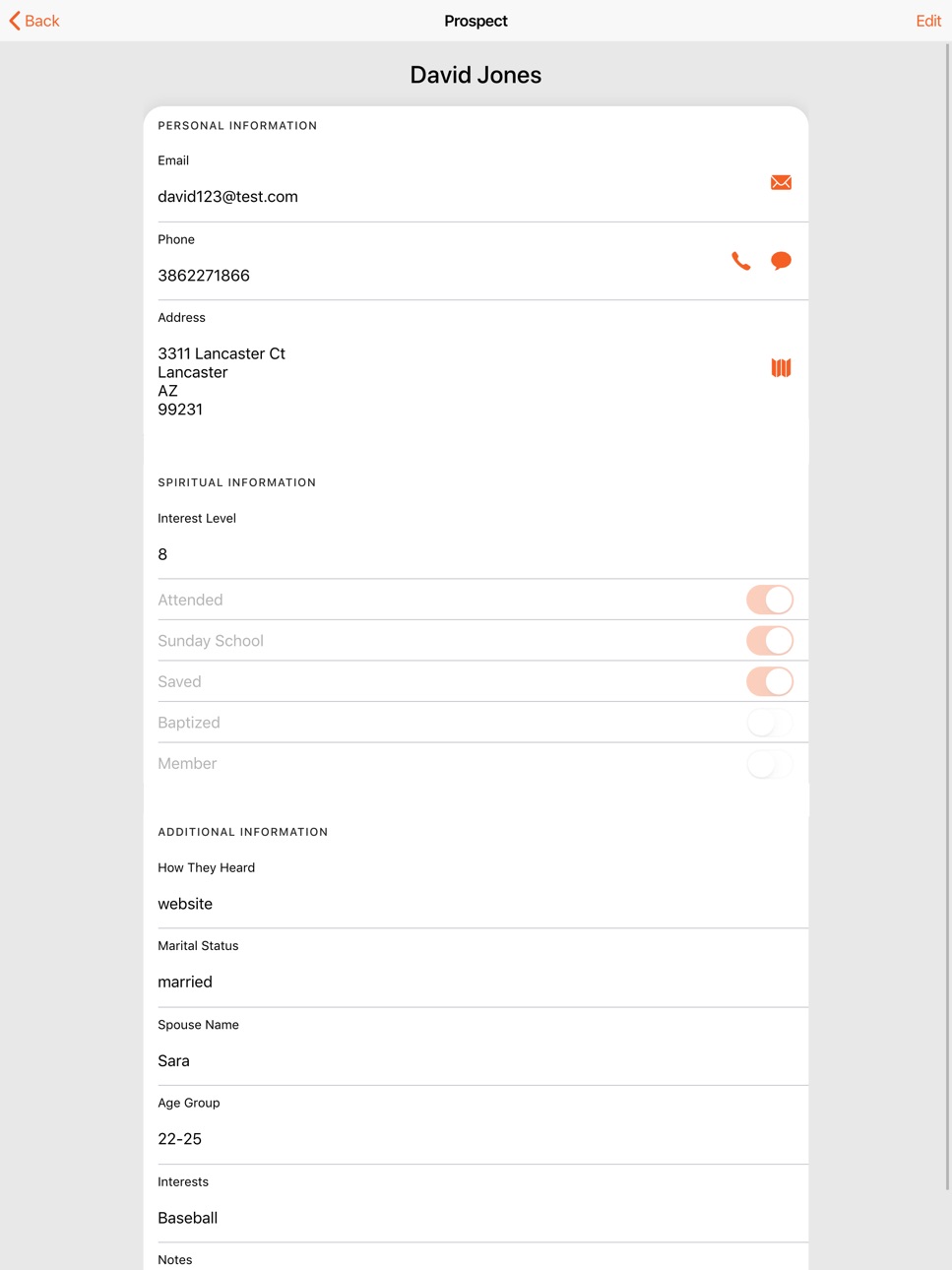Toggle the Saved switch
952x1270 pixels.
point(770,681)
